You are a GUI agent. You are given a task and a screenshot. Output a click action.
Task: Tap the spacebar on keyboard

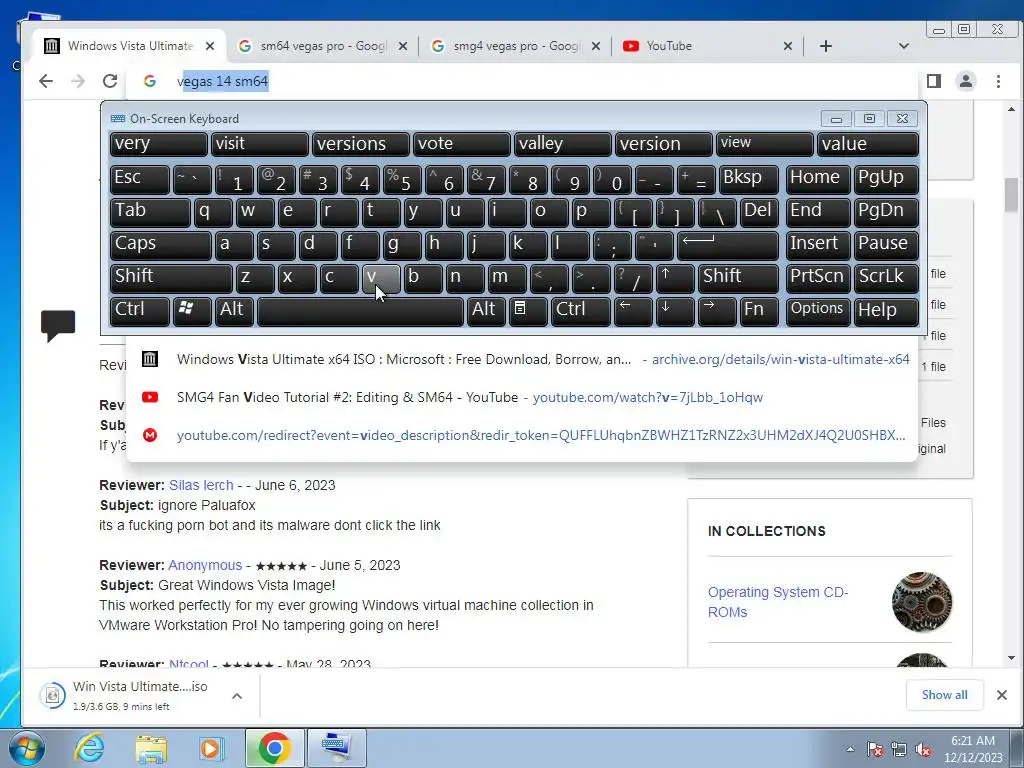[x=360, y=311]
